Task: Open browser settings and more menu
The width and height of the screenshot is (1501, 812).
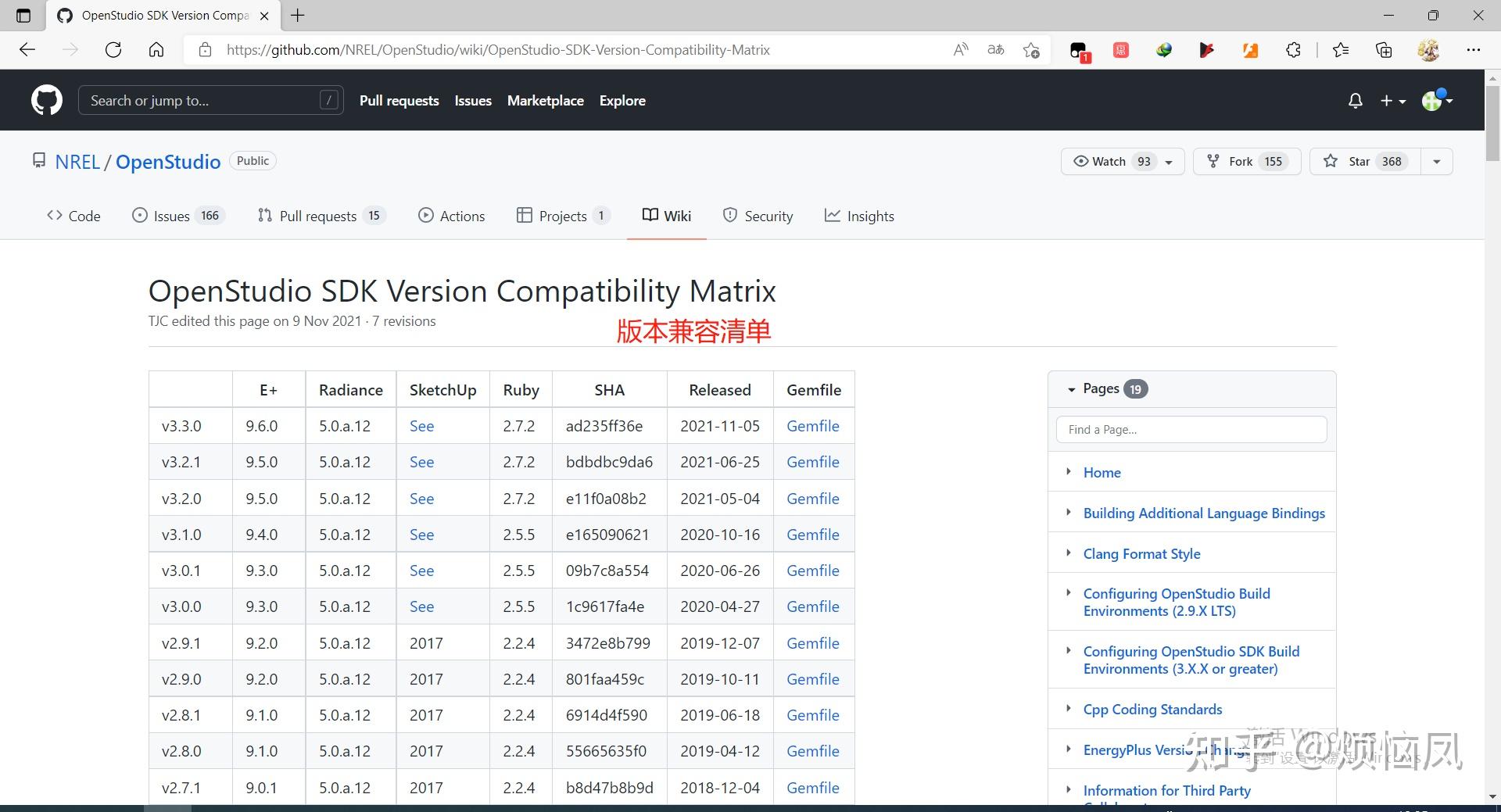Action: pos(1474,50)
